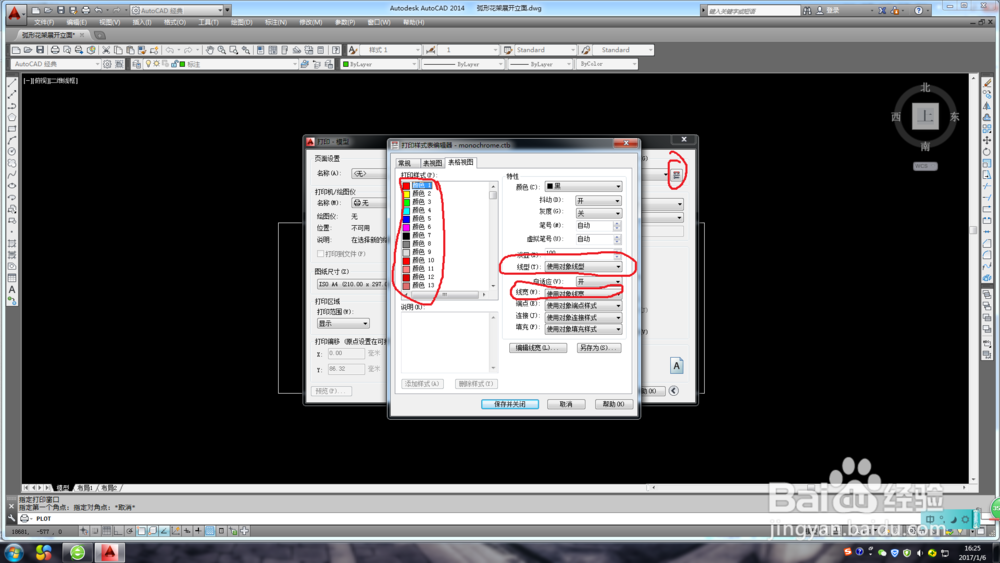Open 抖动(D) dropdown
Screen dimensions: 1000x563
[598, 200]
